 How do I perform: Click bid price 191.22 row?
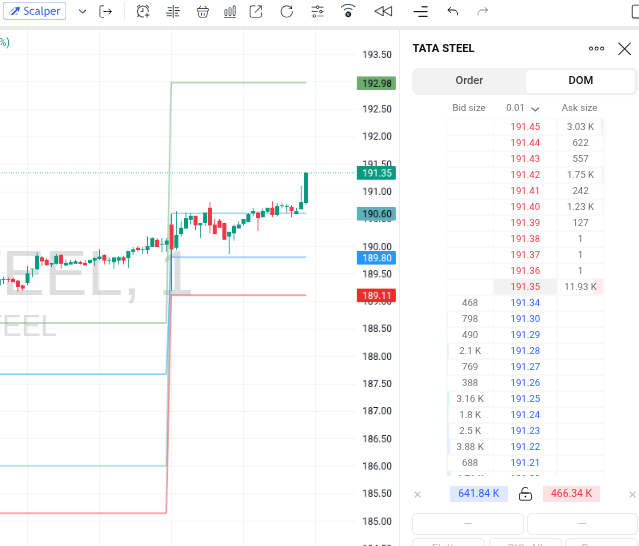[525, 447]
